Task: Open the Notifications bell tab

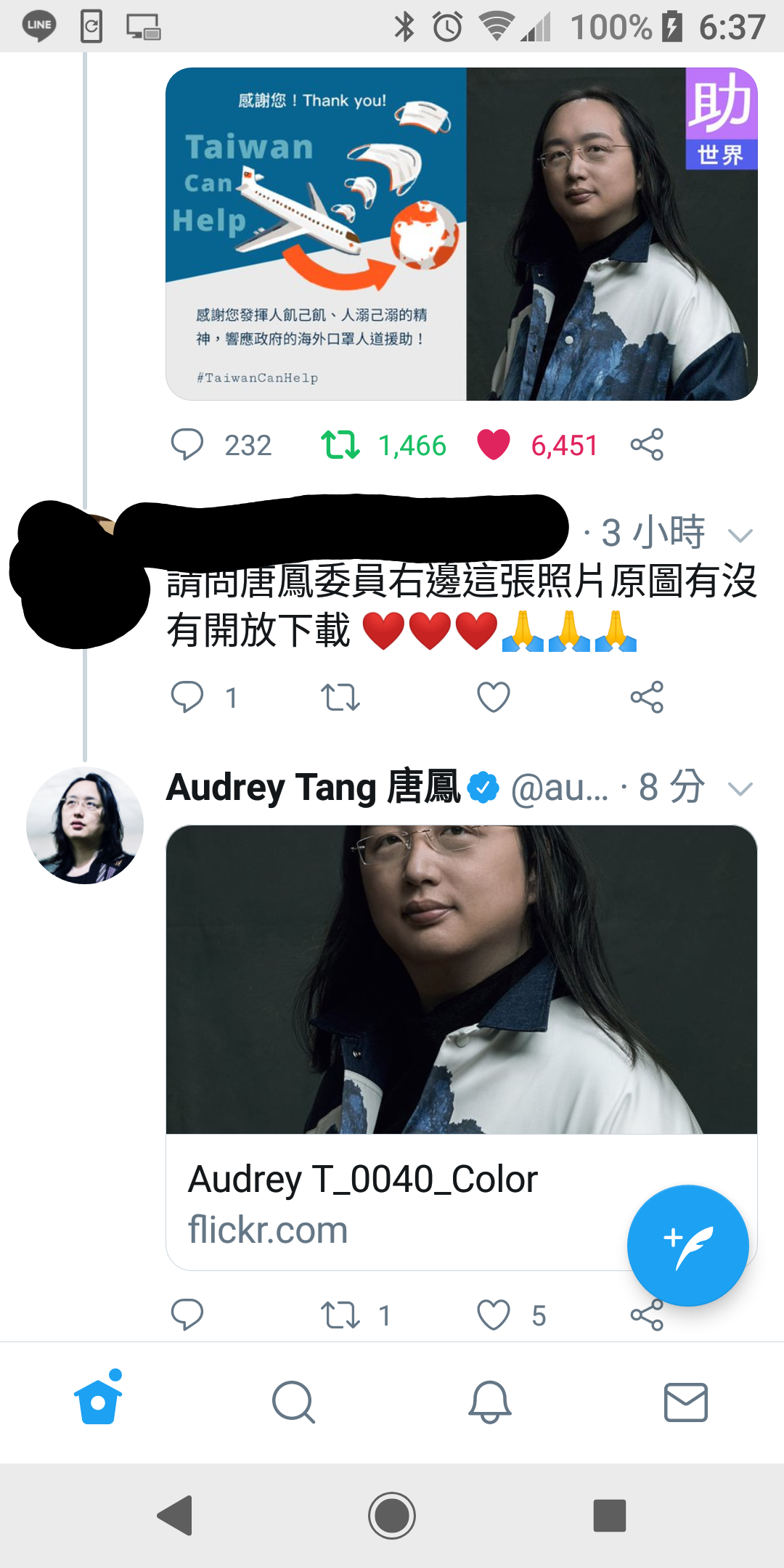Action: click(490, 1402)
